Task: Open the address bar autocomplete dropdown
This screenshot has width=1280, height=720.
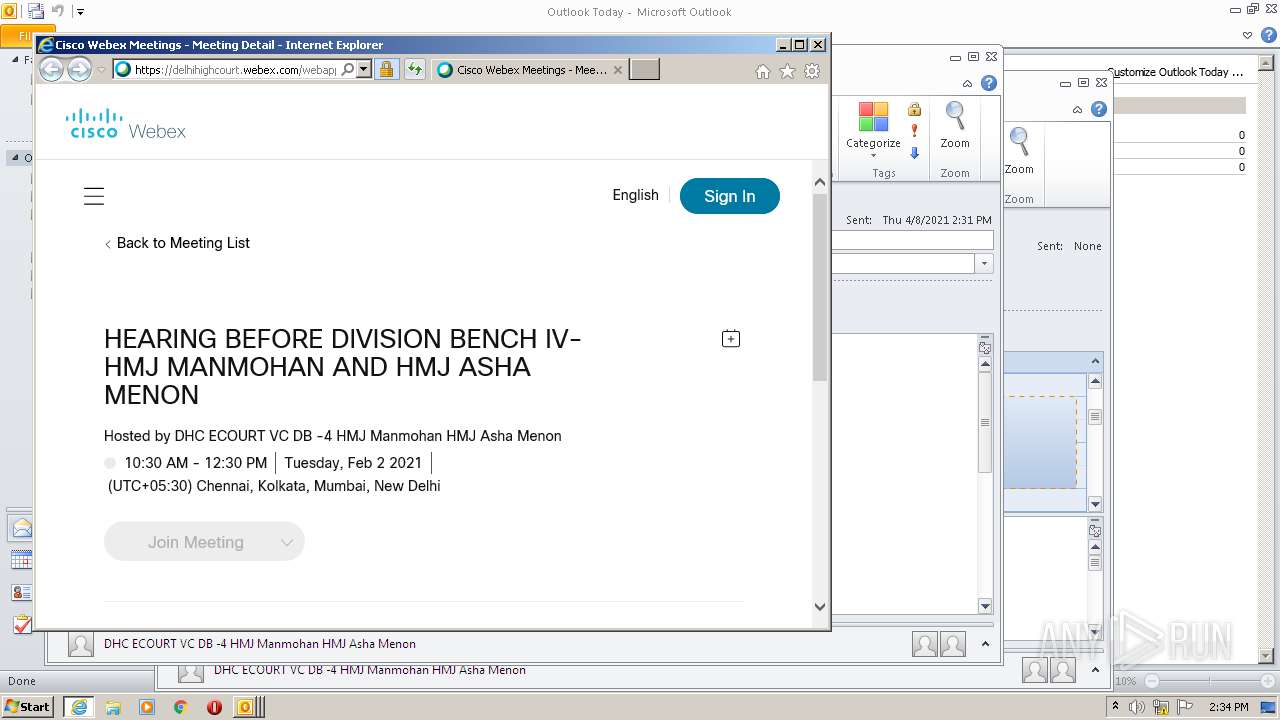Action: 364,70
